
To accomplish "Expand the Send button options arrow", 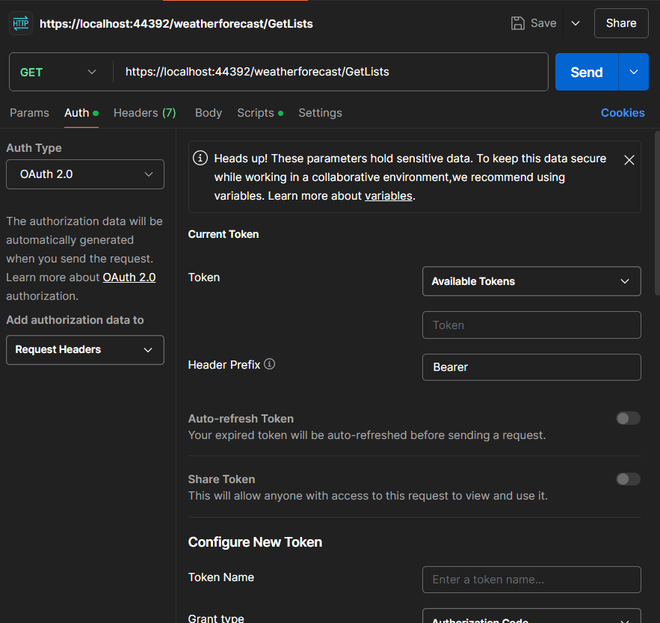I will click(x=634, y=72).
